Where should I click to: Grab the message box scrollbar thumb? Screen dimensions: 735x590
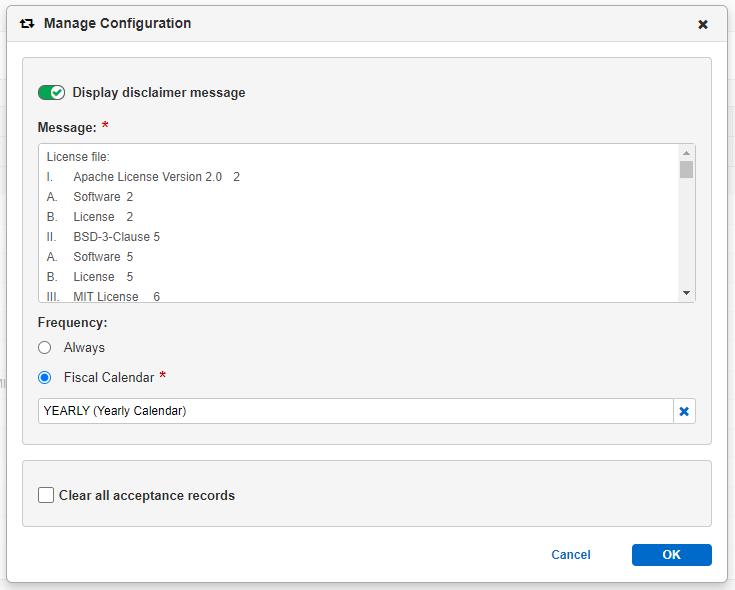(686, 169)
